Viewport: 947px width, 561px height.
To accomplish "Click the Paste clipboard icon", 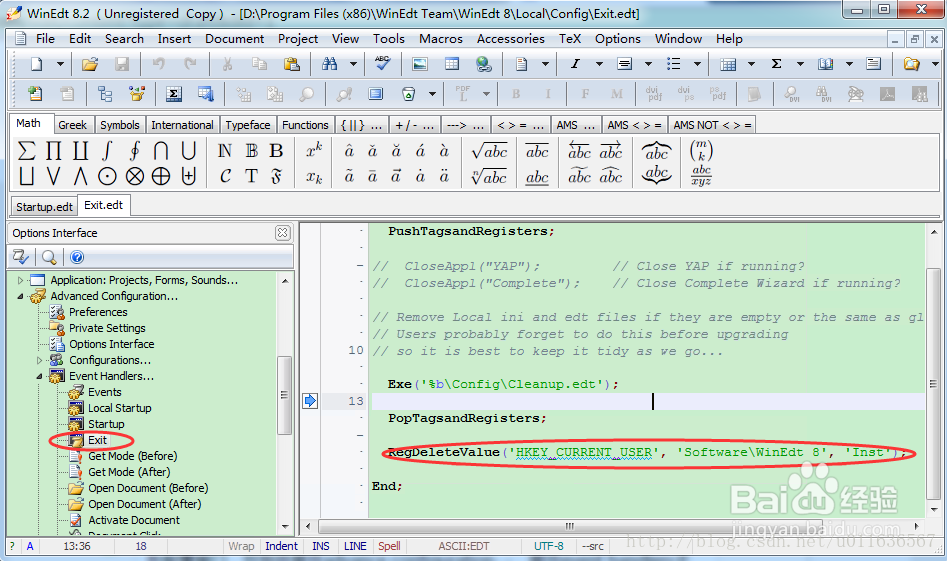I will point(292,64).
